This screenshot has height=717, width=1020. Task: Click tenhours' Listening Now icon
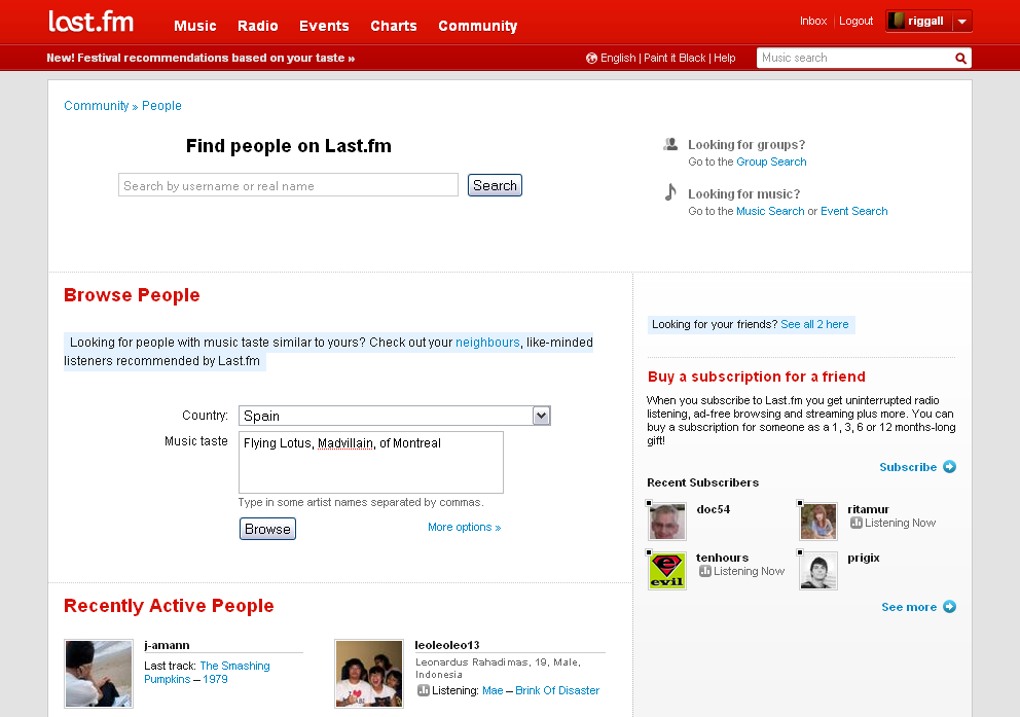pyautogui.click(x=705, y=571)
